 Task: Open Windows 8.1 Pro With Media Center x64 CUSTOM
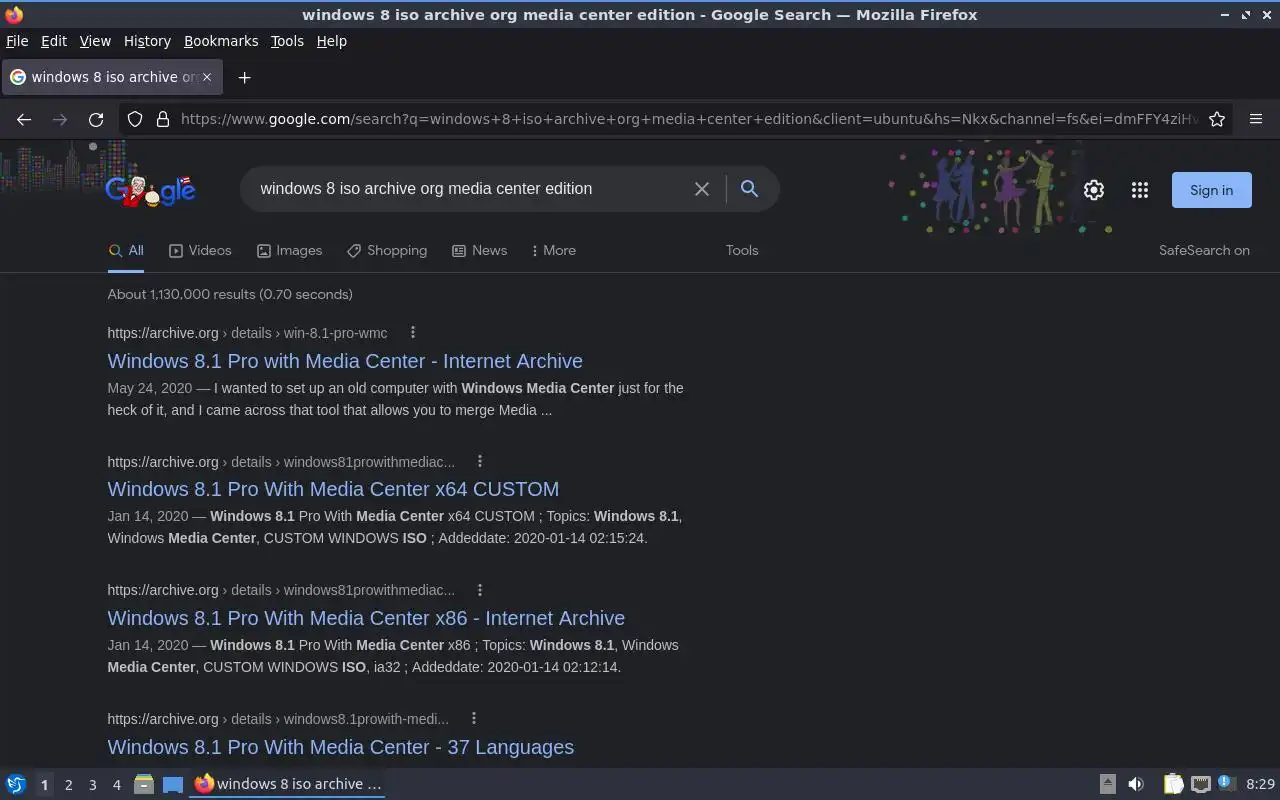333,489
